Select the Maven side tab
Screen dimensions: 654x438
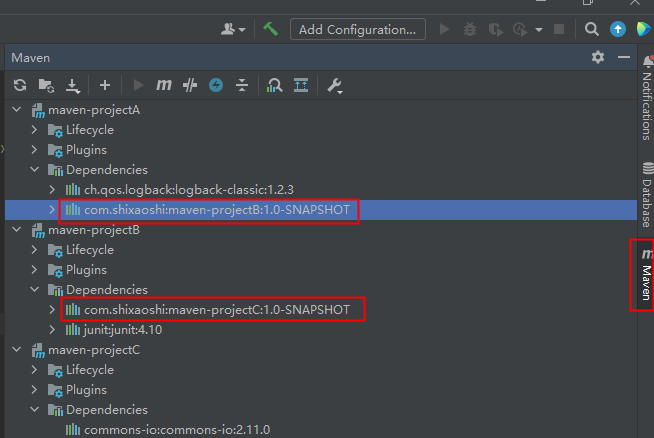[646, 274]
